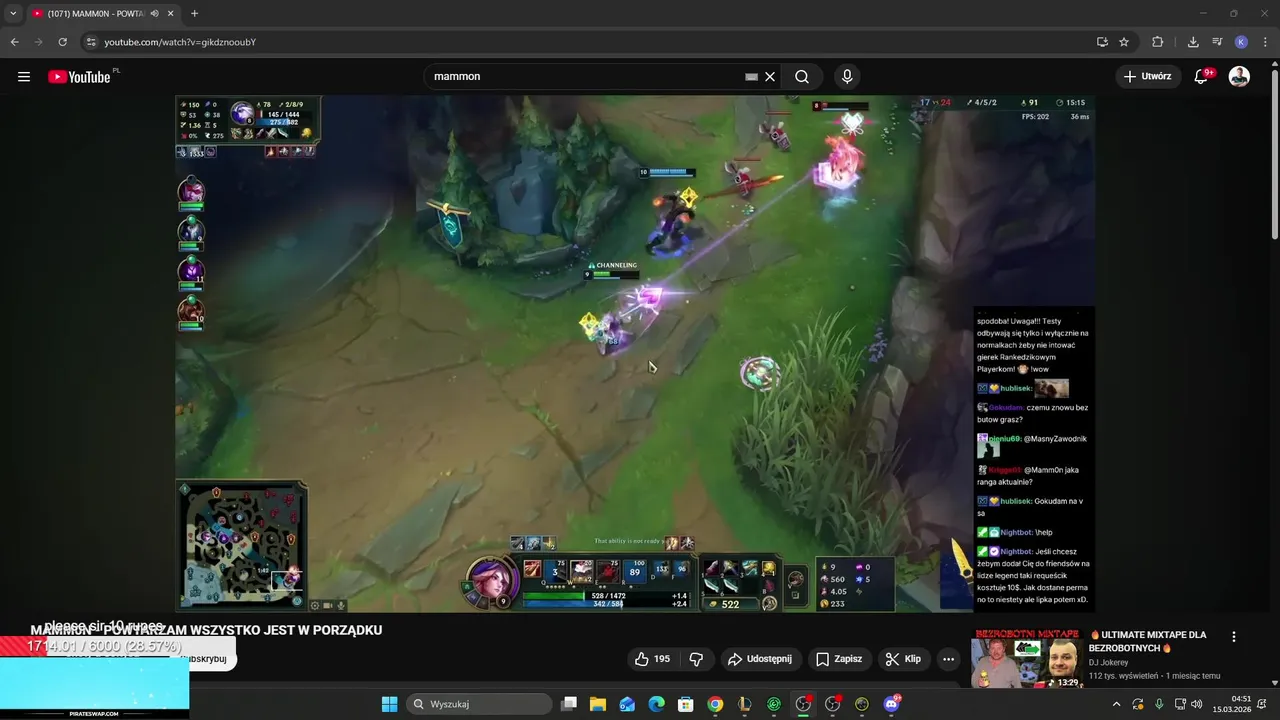Like the video with 195 likes
The width and height of the screenshot is (1280, 720).
[x=652, y=659]
